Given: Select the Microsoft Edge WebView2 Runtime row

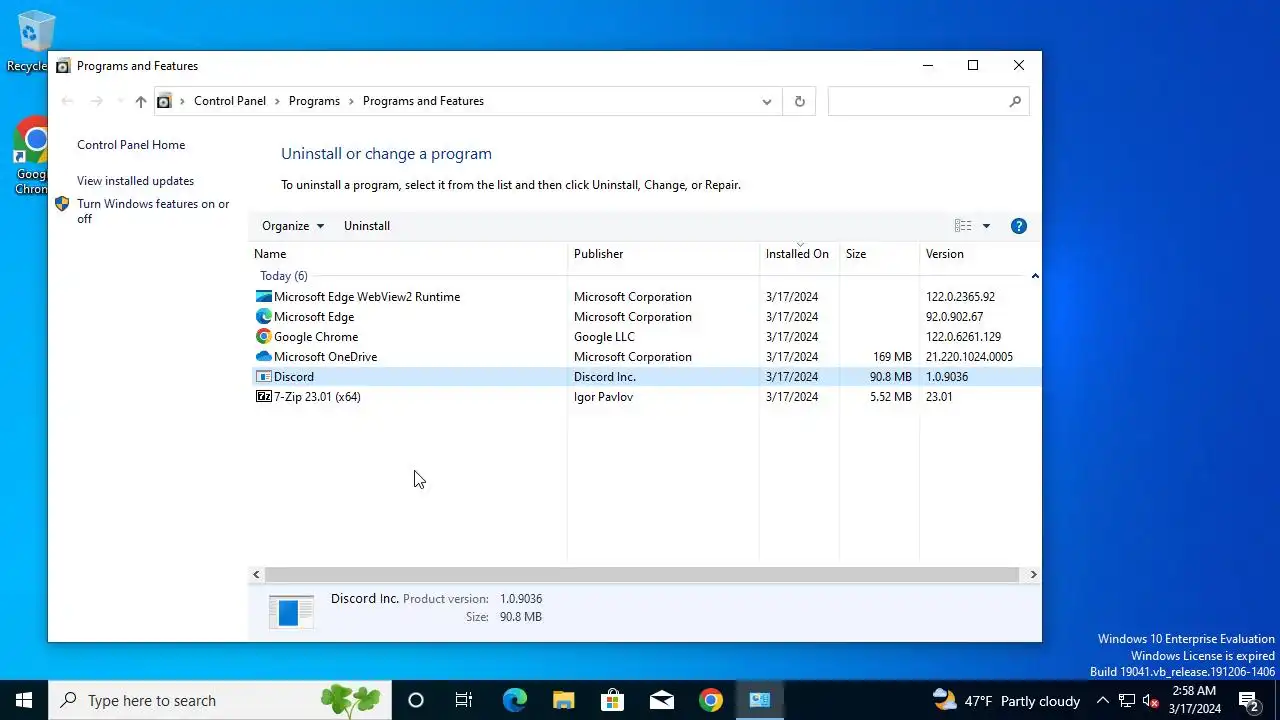Looking at the screenshot, I should 644,296.
